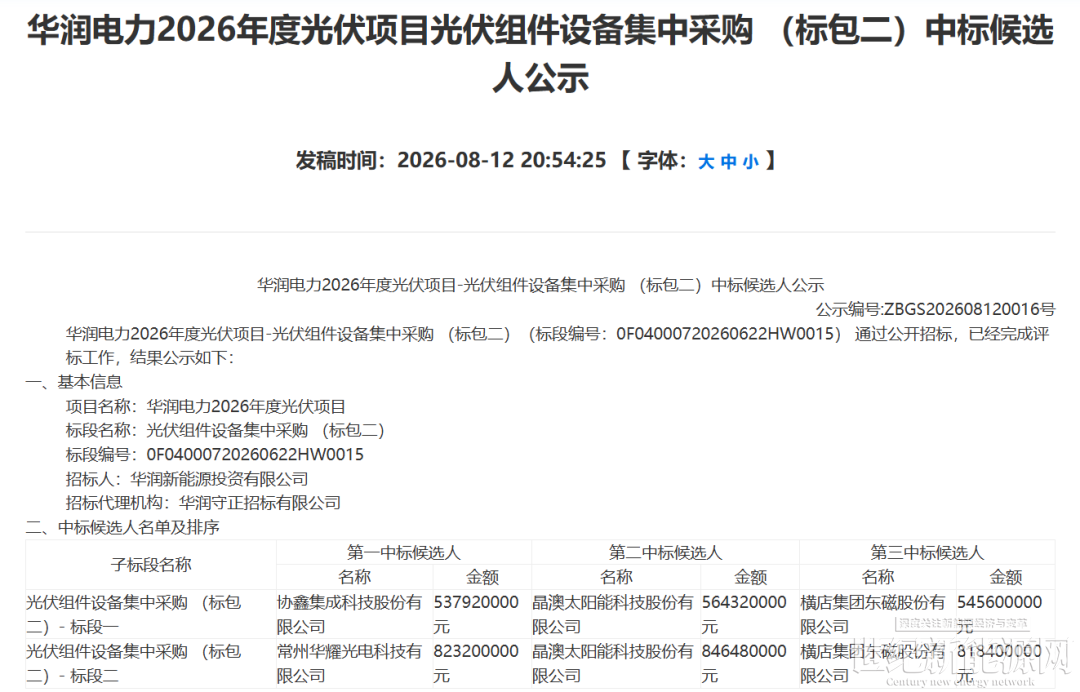This screenshot has width=1080, height=692.
Task: Click 名称 header under 第一中标候选人
Action: (x=355, y=577)
